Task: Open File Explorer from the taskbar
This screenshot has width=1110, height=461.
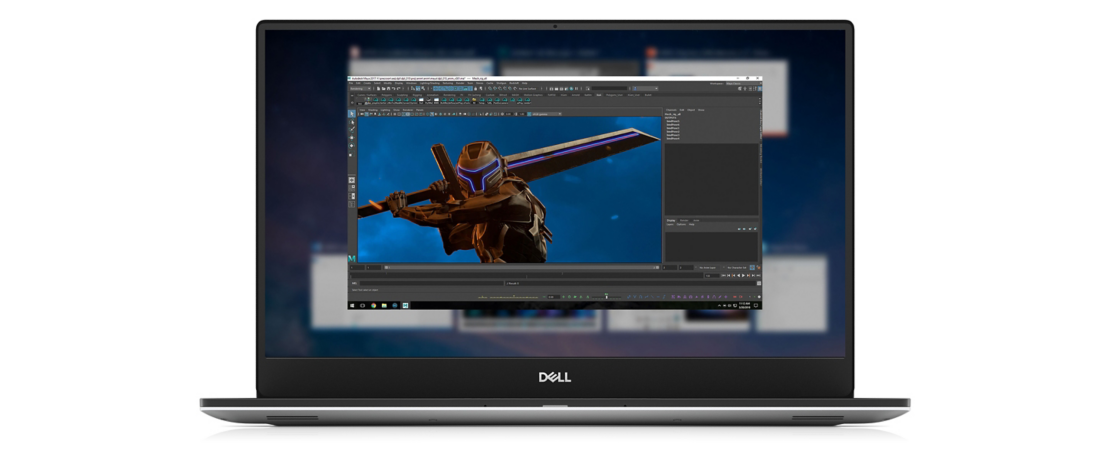Action: (x=384, y=305)
